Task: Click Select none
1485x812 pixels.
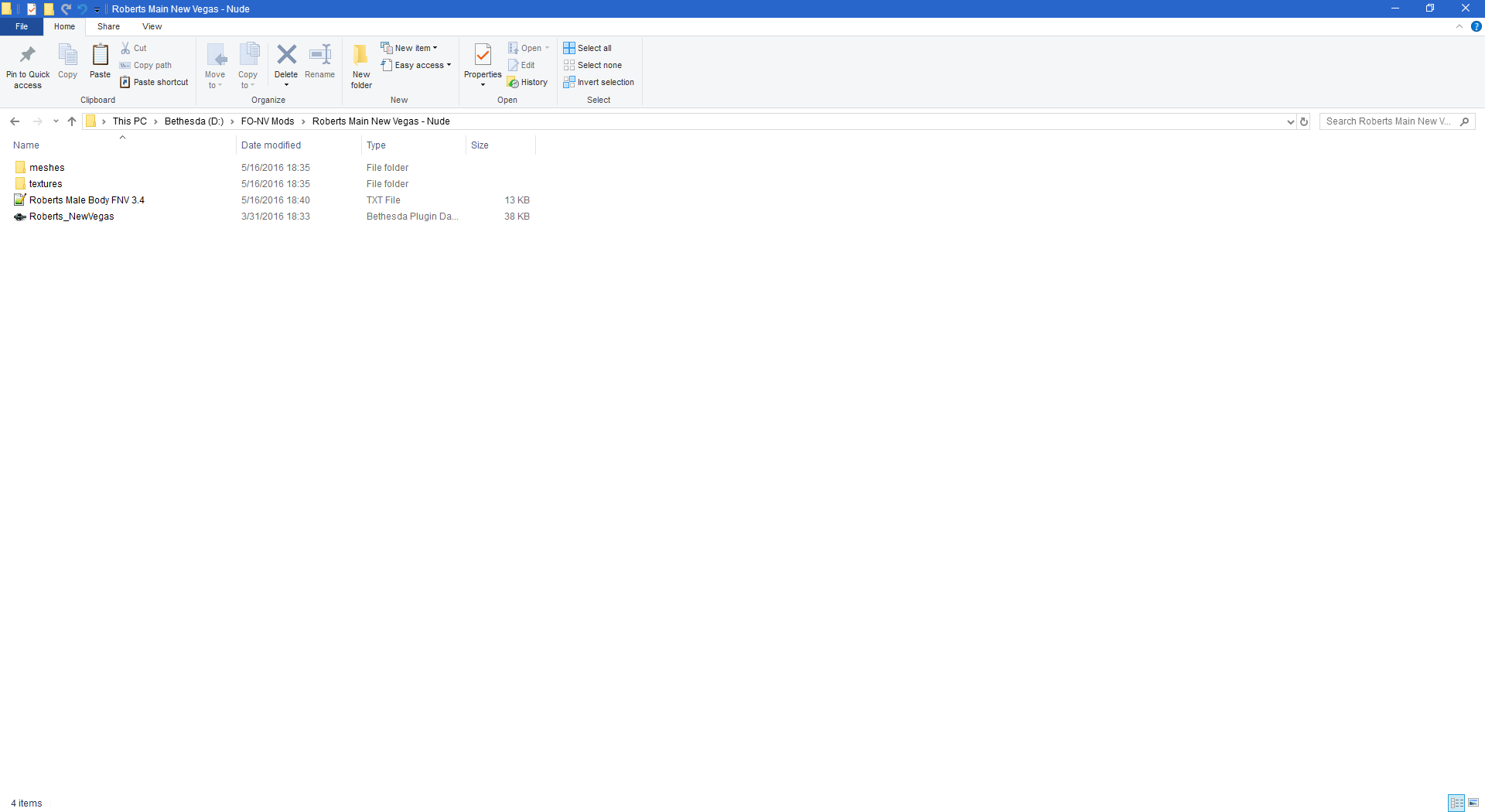Action: pos(592,65)
